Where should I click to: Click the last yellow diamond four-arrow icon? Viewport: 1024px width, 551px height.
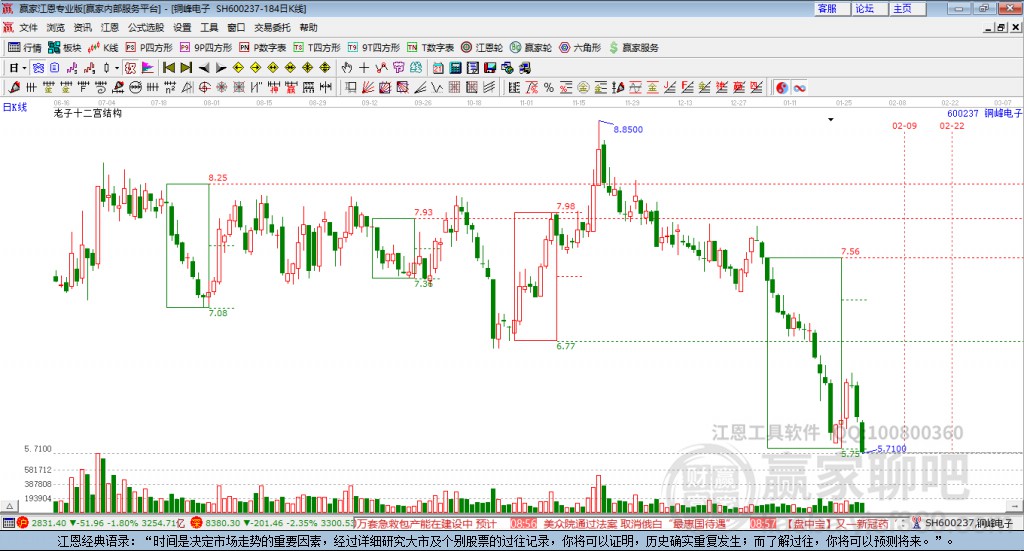click(x=325, y=68)
